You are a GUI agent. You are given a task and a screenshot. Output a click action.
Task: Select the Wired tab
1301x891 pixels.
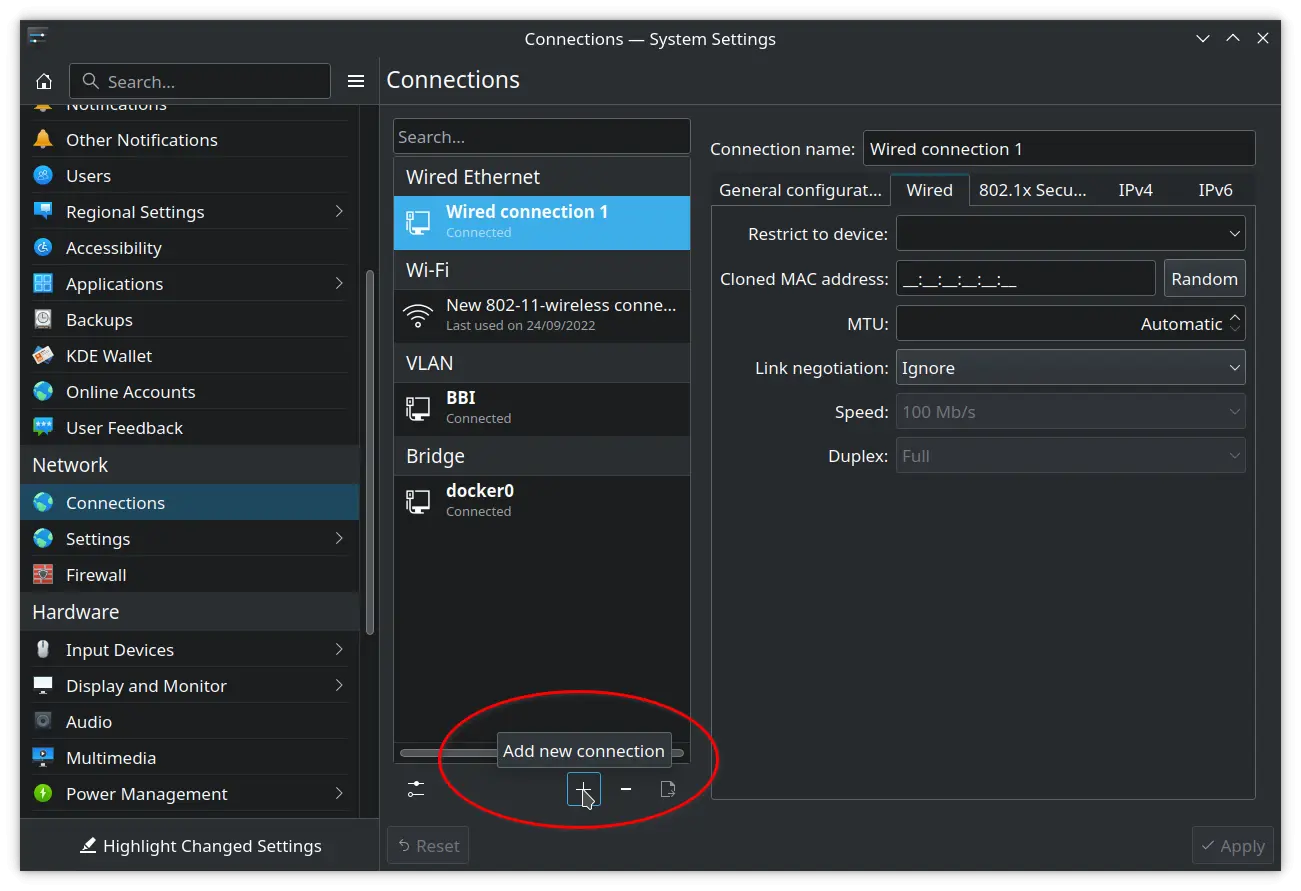[x=930, y=190]
